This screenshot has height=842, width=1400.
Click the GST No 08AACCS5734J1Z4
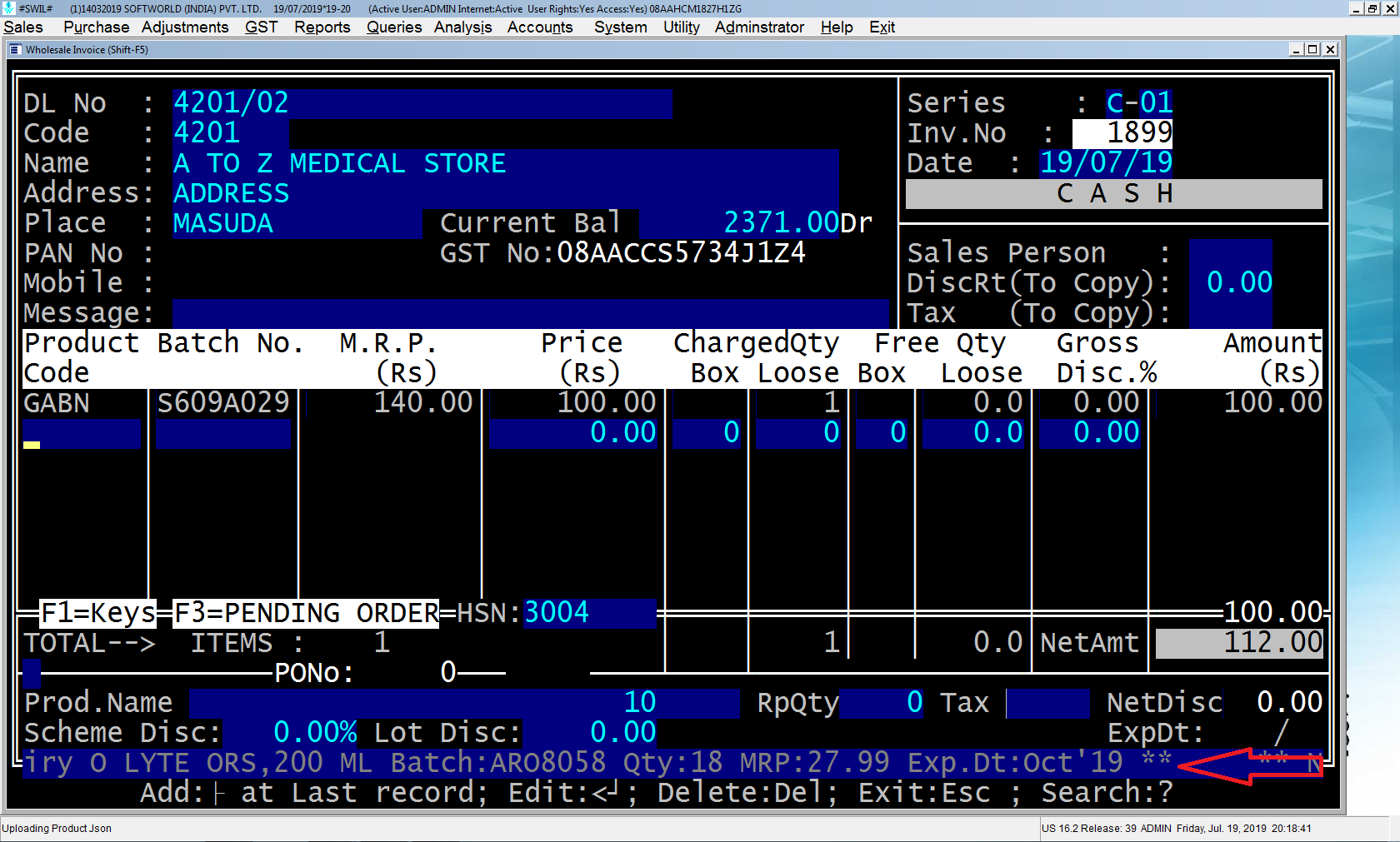[x=681, y=253]
